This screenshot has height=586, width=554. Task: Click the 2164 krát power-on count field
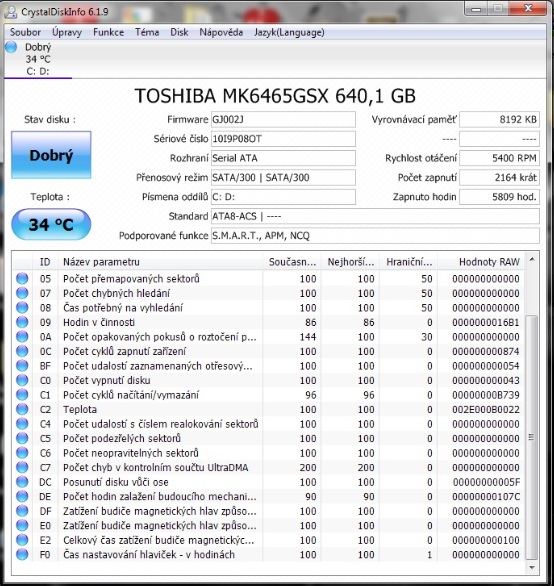click(499, 178)
